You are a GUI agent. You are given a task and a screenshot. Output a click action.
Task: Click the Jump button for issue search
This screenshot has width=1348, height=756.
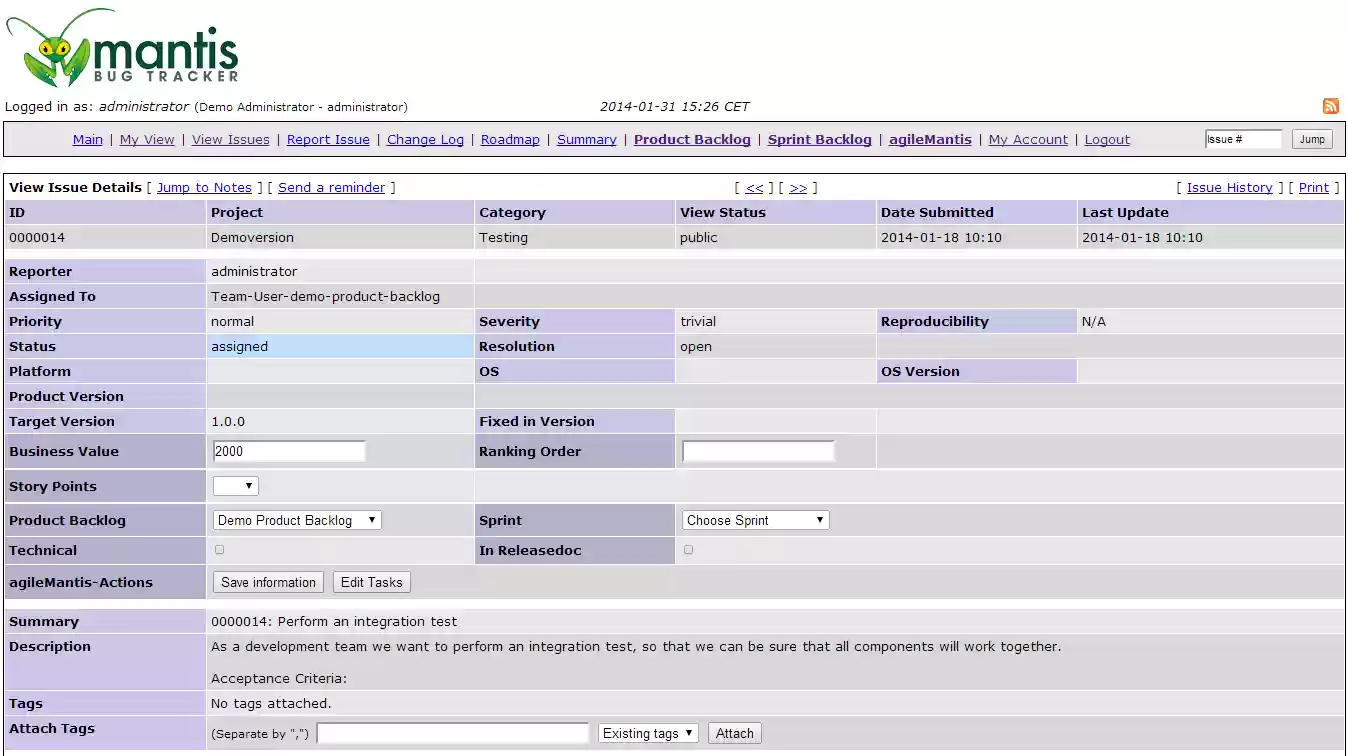[1312, 139]
